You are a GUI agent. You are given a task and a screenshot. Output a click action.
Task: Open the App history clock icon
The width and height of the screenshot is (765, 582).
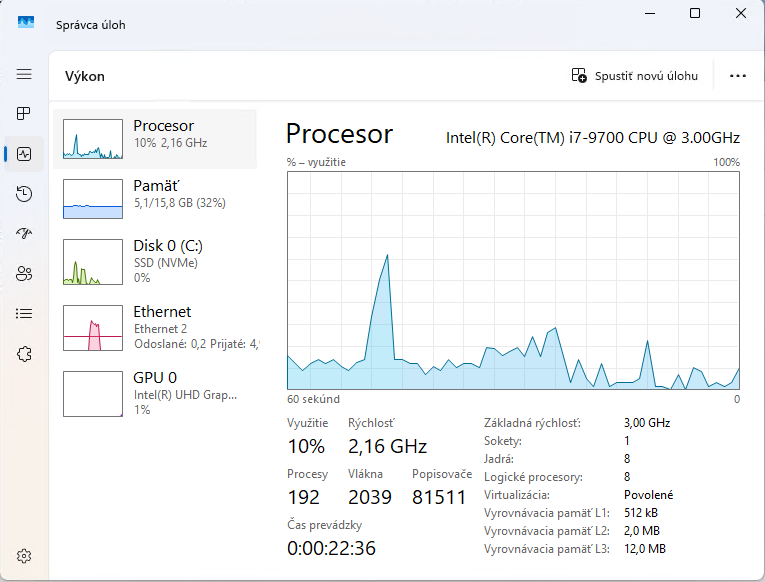click(24, 194)
